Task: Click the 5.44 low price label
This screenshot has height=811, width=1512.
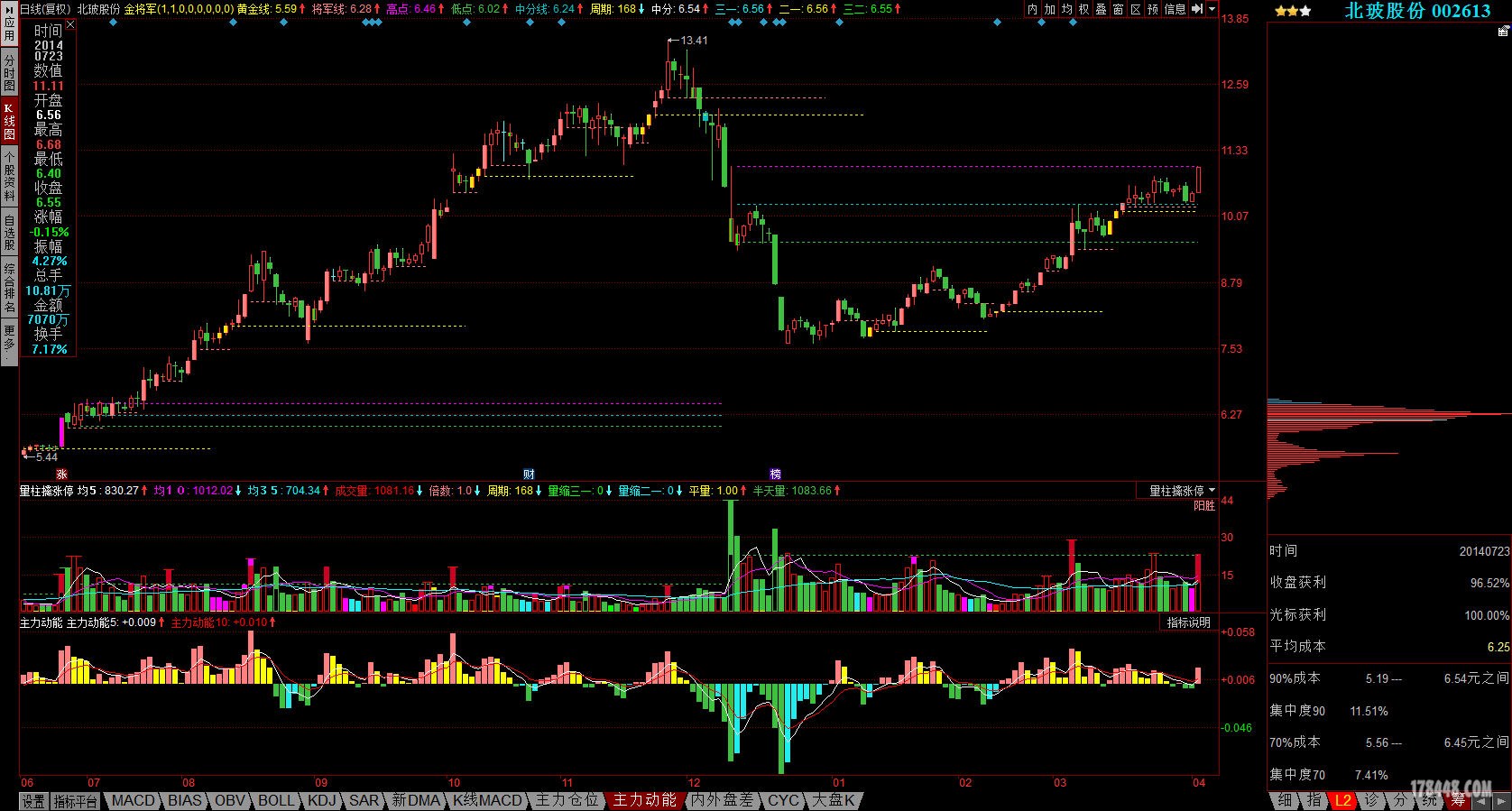Action: (x=47, y=457)
